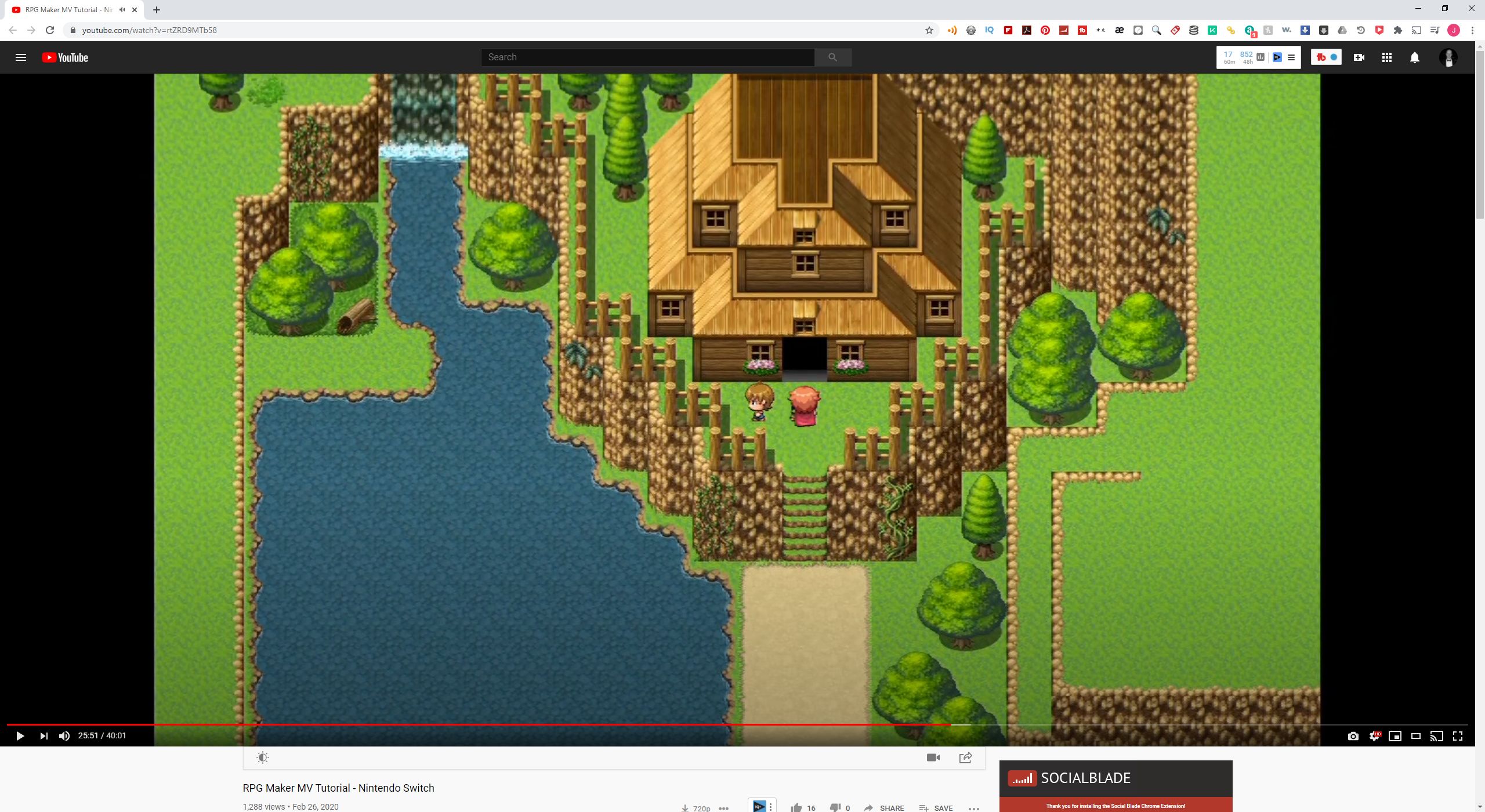1485x812 pixels.
Task: Go back to previous page
Action: click(x=13, y=30)
